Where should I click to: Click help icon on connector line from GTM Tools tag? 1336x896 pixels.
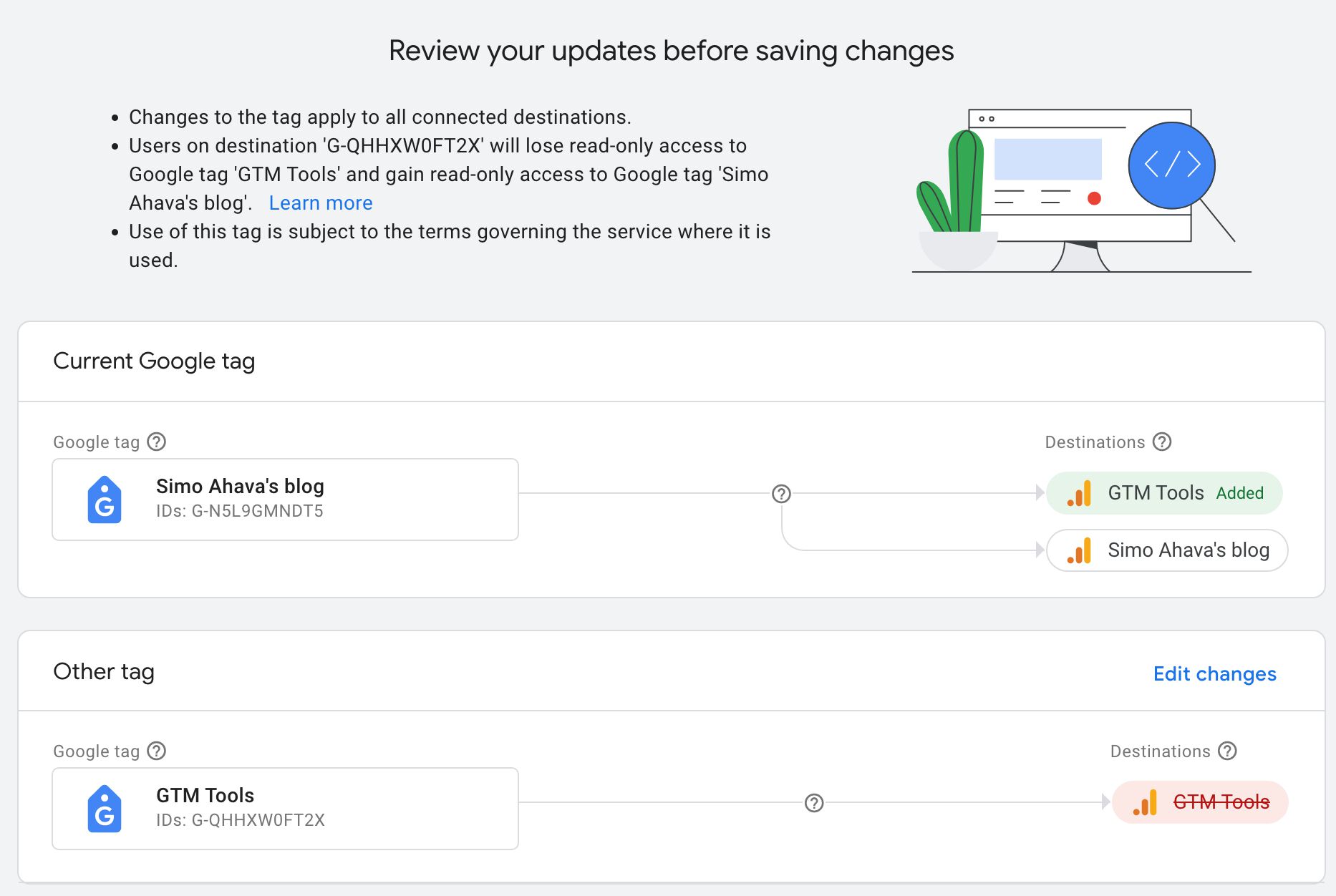click(x=814, y=802)
